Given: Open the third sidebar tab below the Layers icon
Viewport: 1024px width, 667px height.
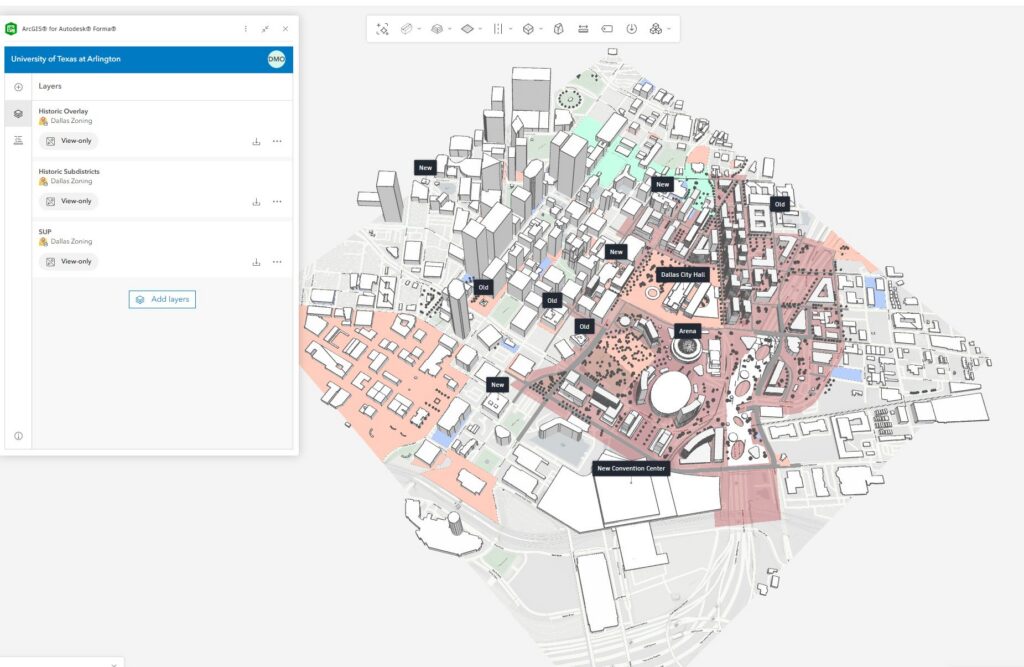Looking at the screenshot, I should click(x=18, y=141).
